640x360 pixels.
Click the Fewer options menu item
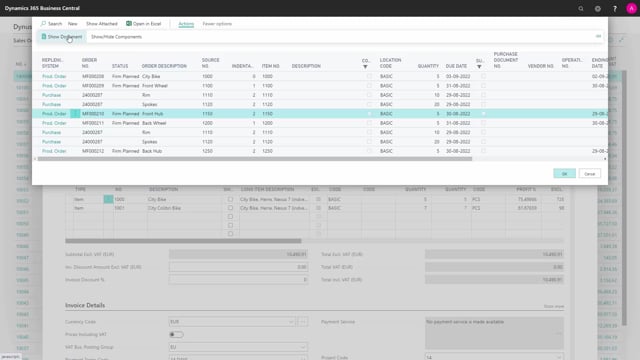(x=217, y=24)
